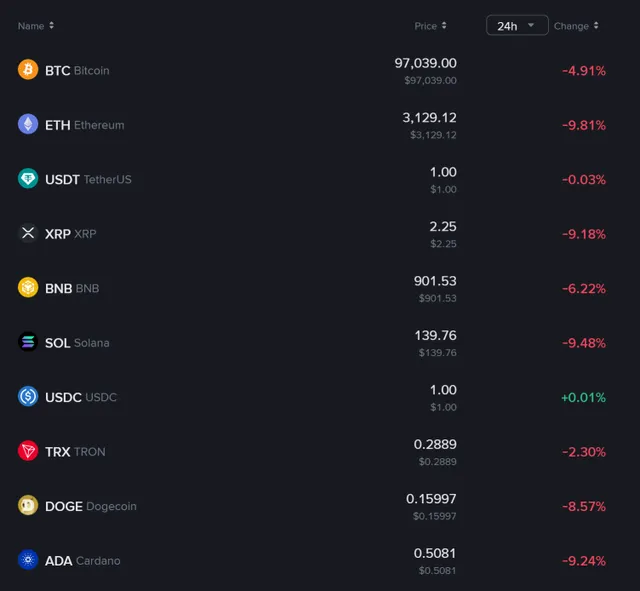Viewport: 640px width, 591px height.
Task: Click the TetherUS green icon
Action: click(28, 179)
